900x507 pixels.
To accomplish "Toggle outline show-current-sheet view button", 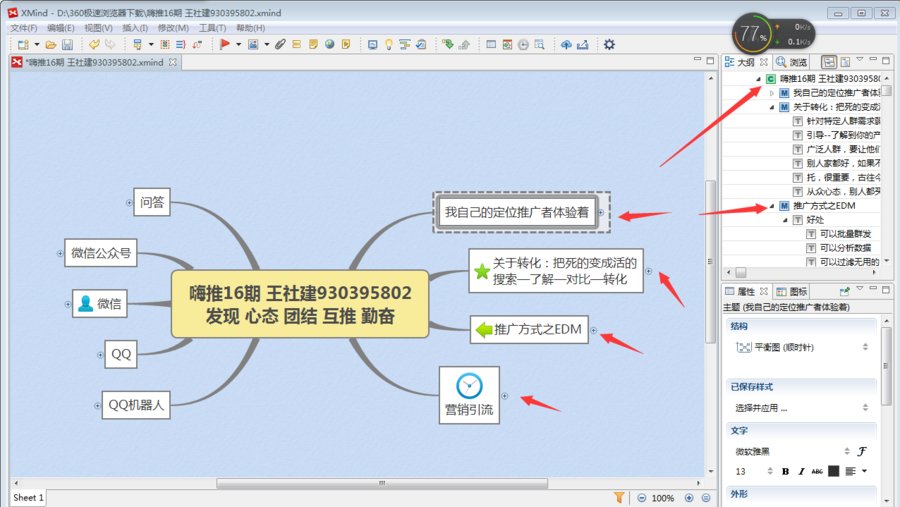I will point(829,61).
